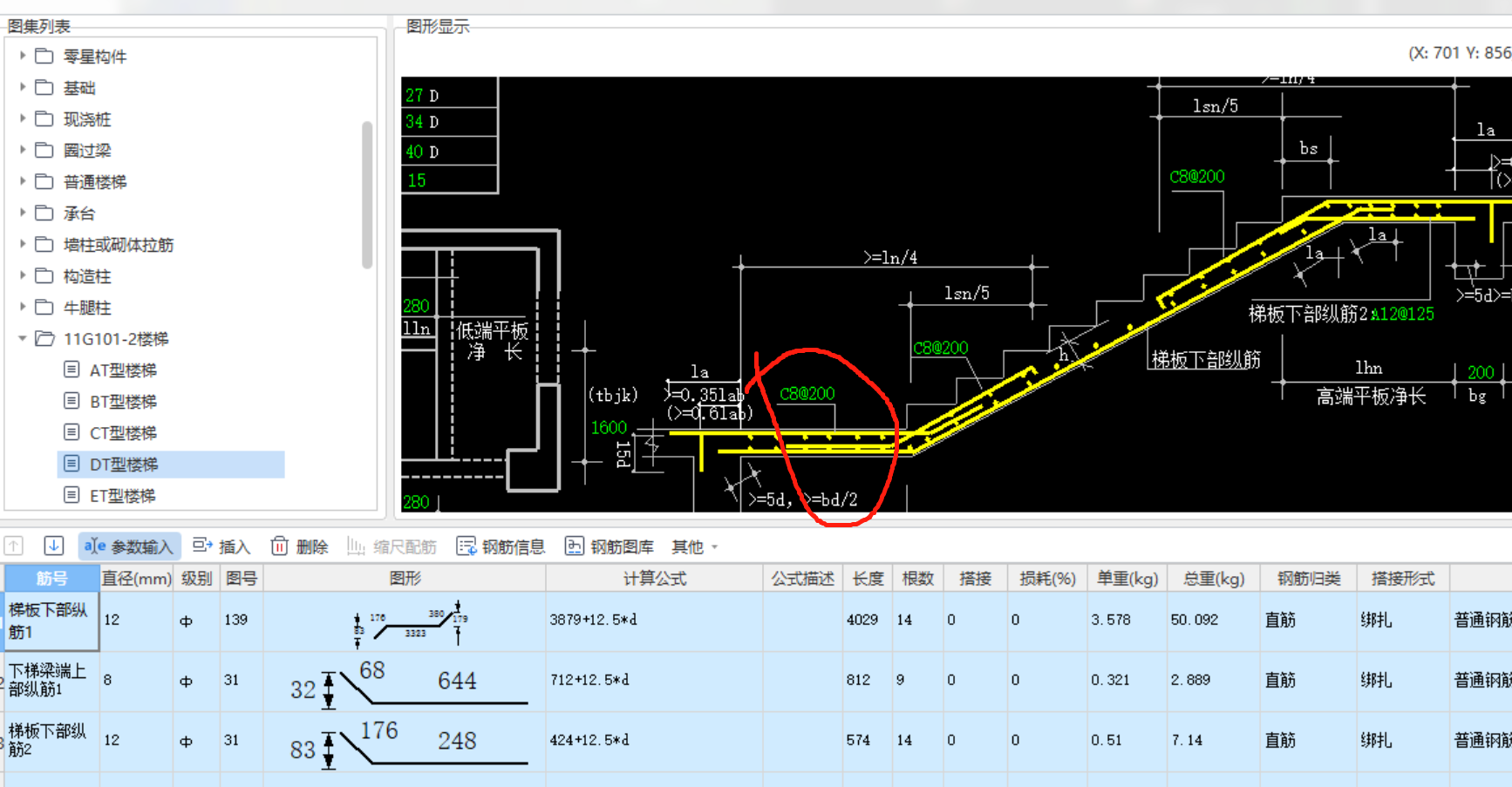Viewport: 1512px width, 787px height.
Task: Click the 计算公式 column header
Action: (x=654, y=578)
